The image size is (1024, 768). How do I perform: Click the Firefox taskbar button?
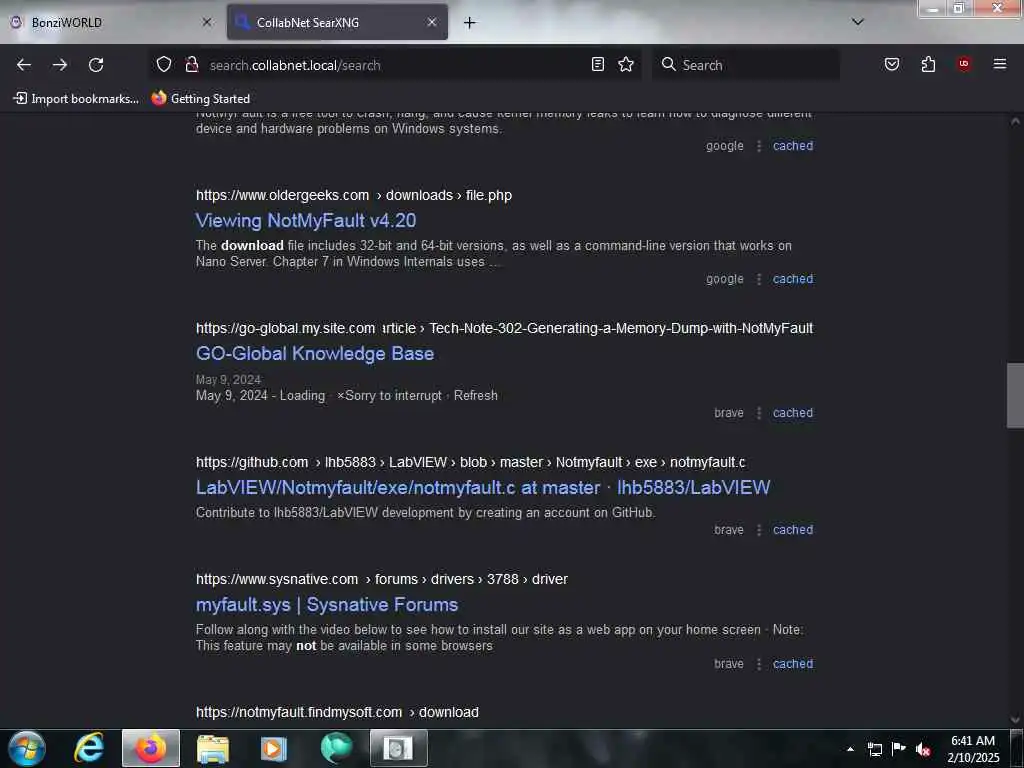[151, 748]
